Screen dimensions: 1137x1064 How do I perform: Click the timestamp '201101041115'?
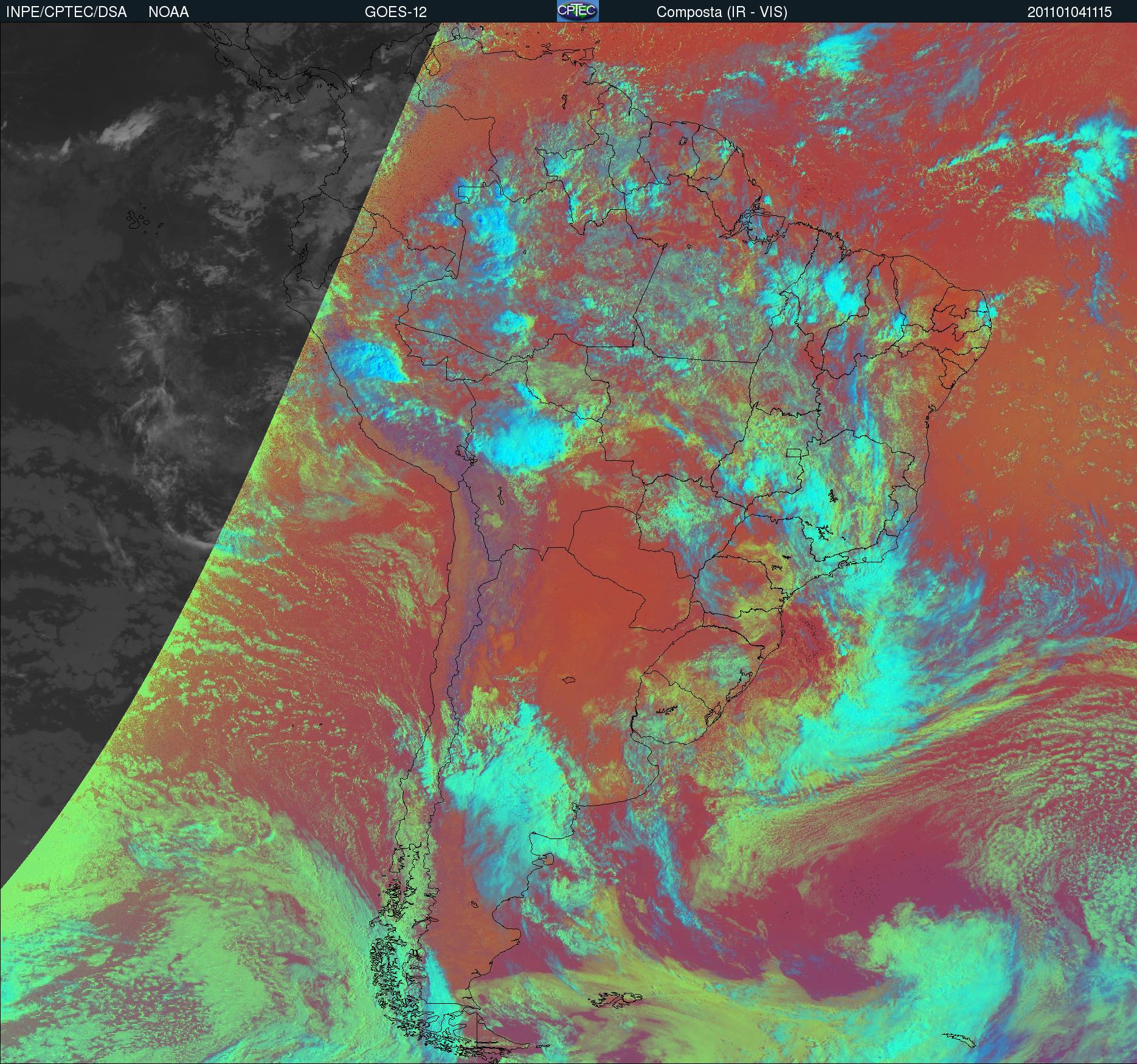[x=1070, y=12]
